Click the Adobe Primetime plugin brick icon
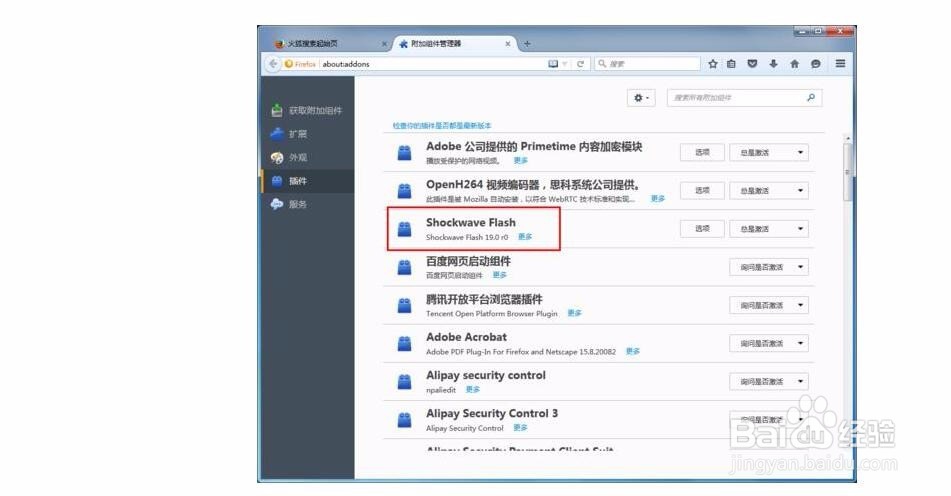The width and height of the screenshot is (951, 496). click(x=405, y=152)
